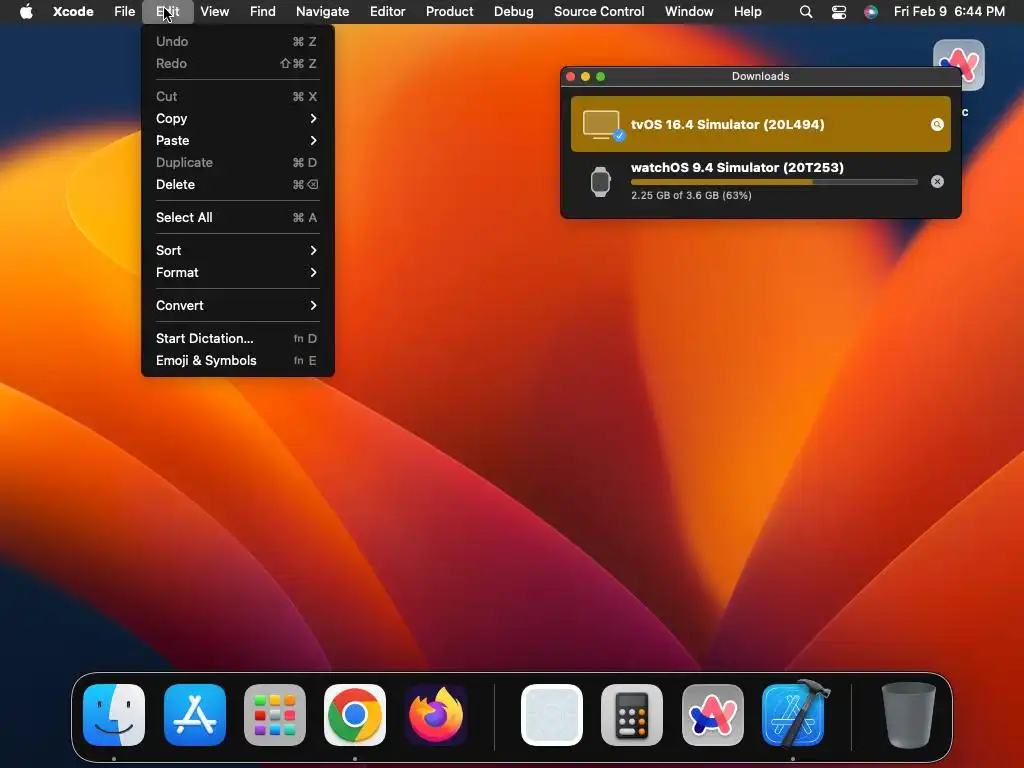Click the watchOS download progress bar
The width and height of the screenshot is (1024, 768).
pyautogui.click(x=774, y=182)
